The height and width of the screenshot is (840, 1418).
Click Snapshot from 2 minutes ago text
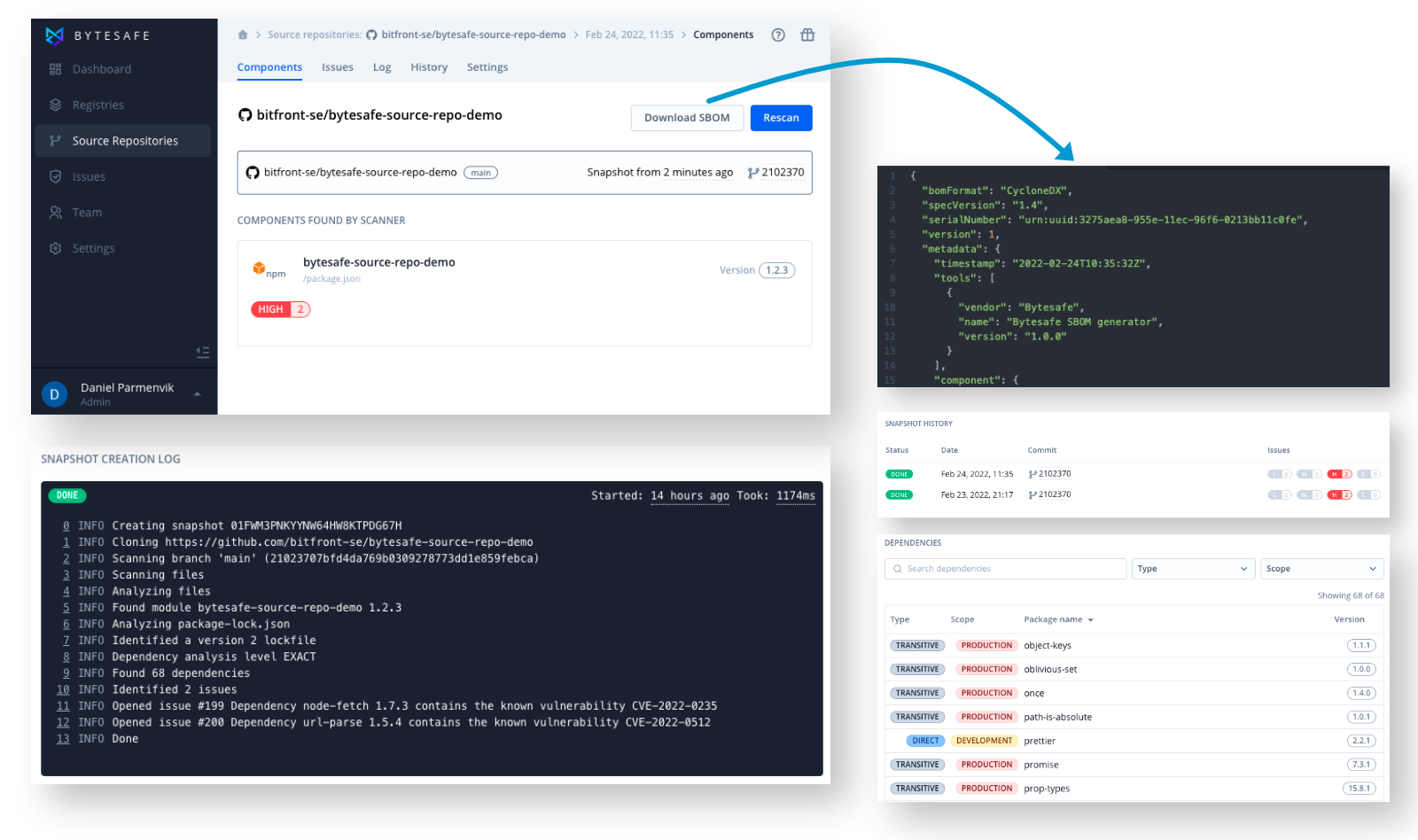pos(660,173)
